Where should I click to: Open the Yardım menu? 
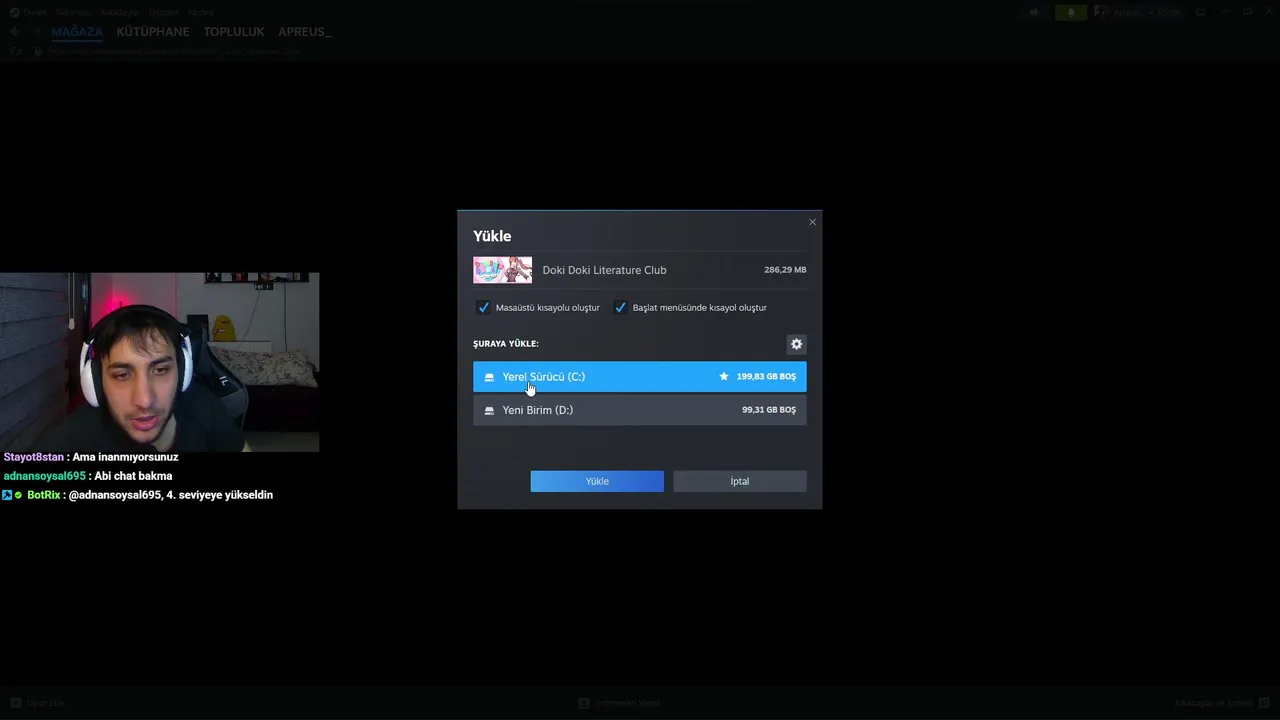click(x=201, y=12)
